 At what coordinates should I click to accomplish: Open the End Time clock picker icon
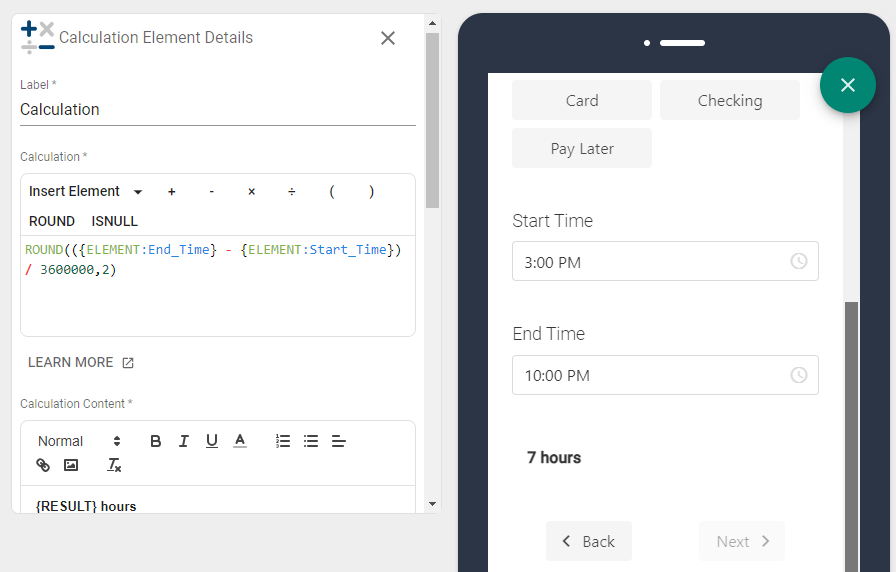pos(798,375)
